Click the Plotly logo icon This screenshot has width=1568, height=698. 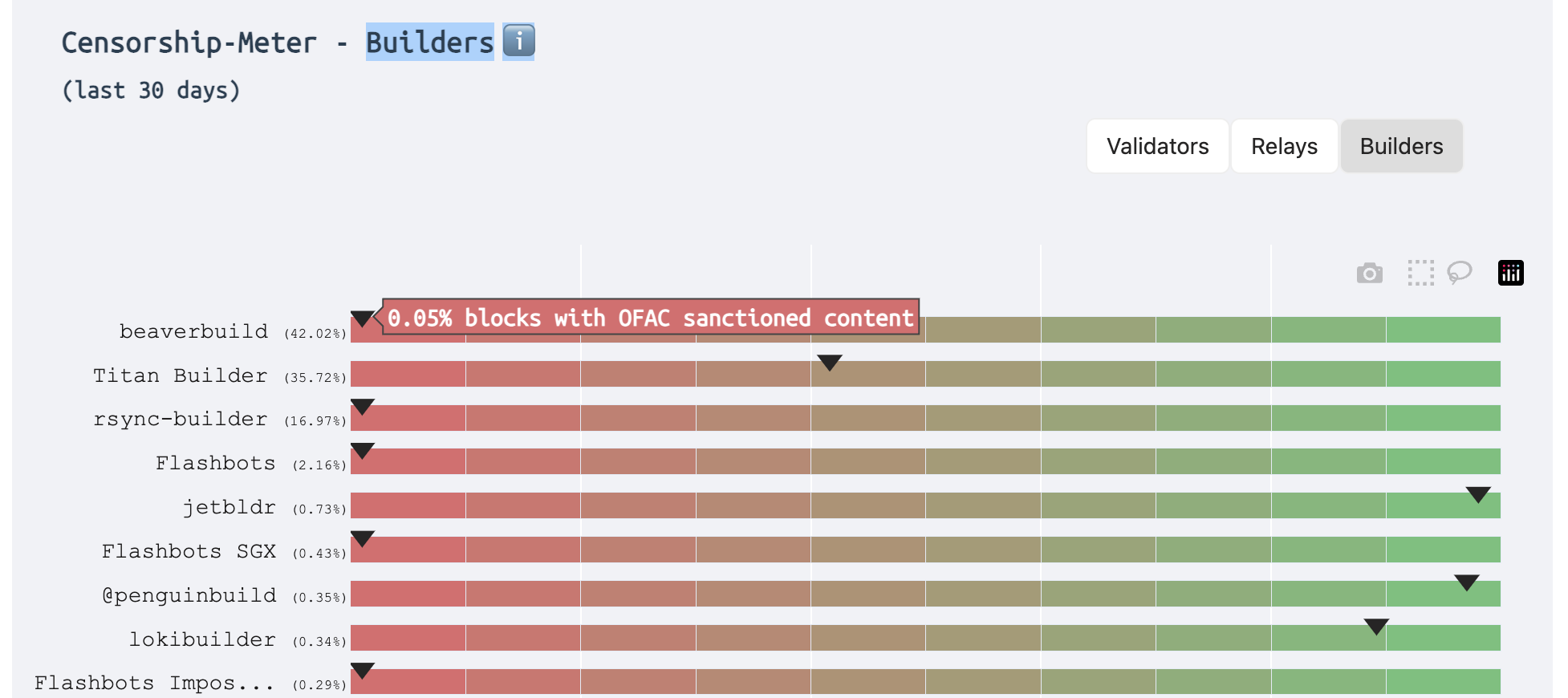1510,274
